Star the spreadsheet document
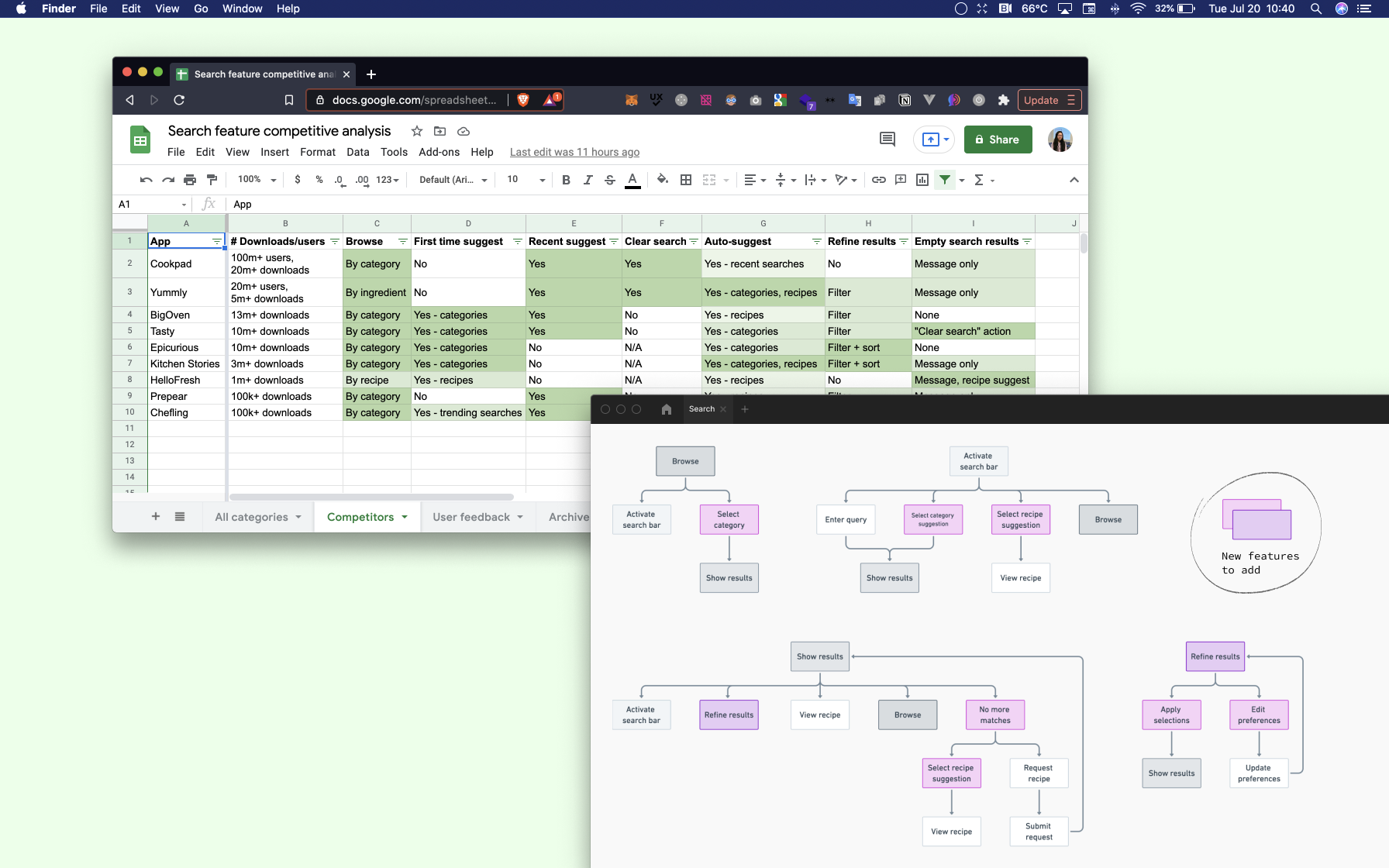 click(x=417, y=131)
